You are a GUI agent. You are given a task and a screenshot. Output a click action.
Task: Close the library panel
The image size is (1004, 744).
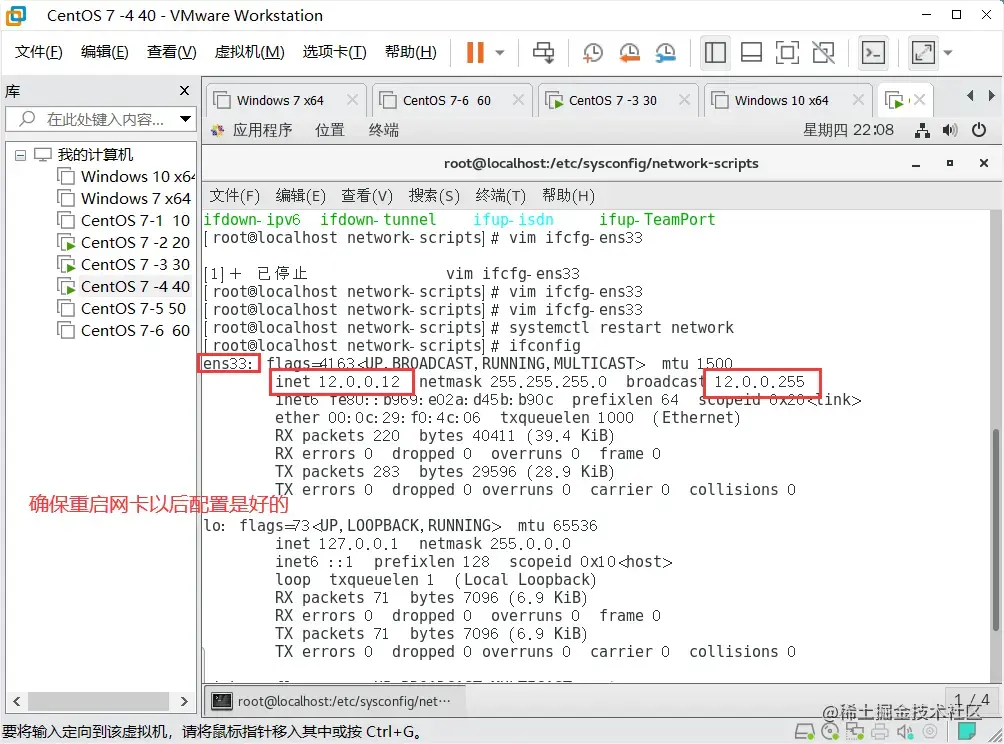click(x=184, y=91)
